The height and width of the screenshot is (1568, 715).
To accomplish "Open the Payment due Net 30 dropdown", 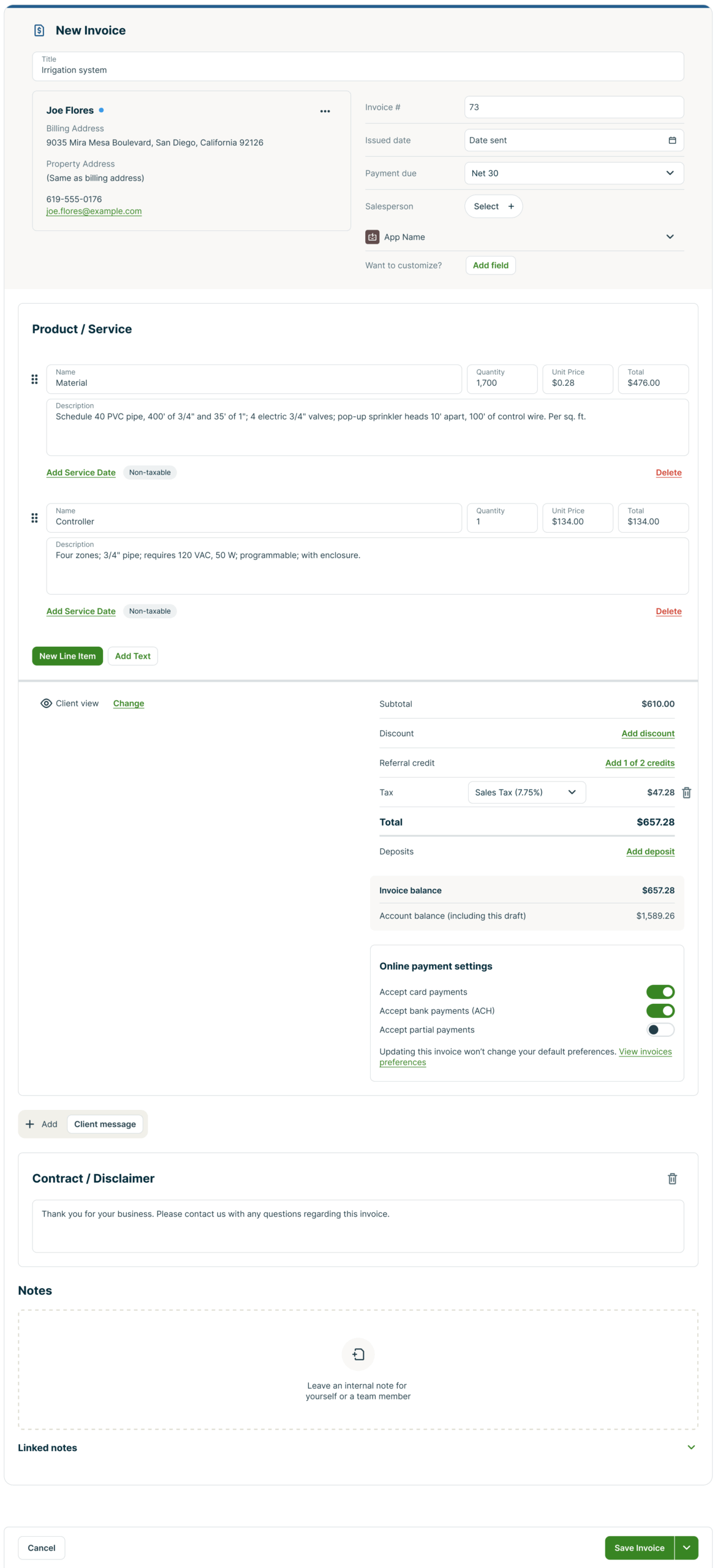I will 573,173.
